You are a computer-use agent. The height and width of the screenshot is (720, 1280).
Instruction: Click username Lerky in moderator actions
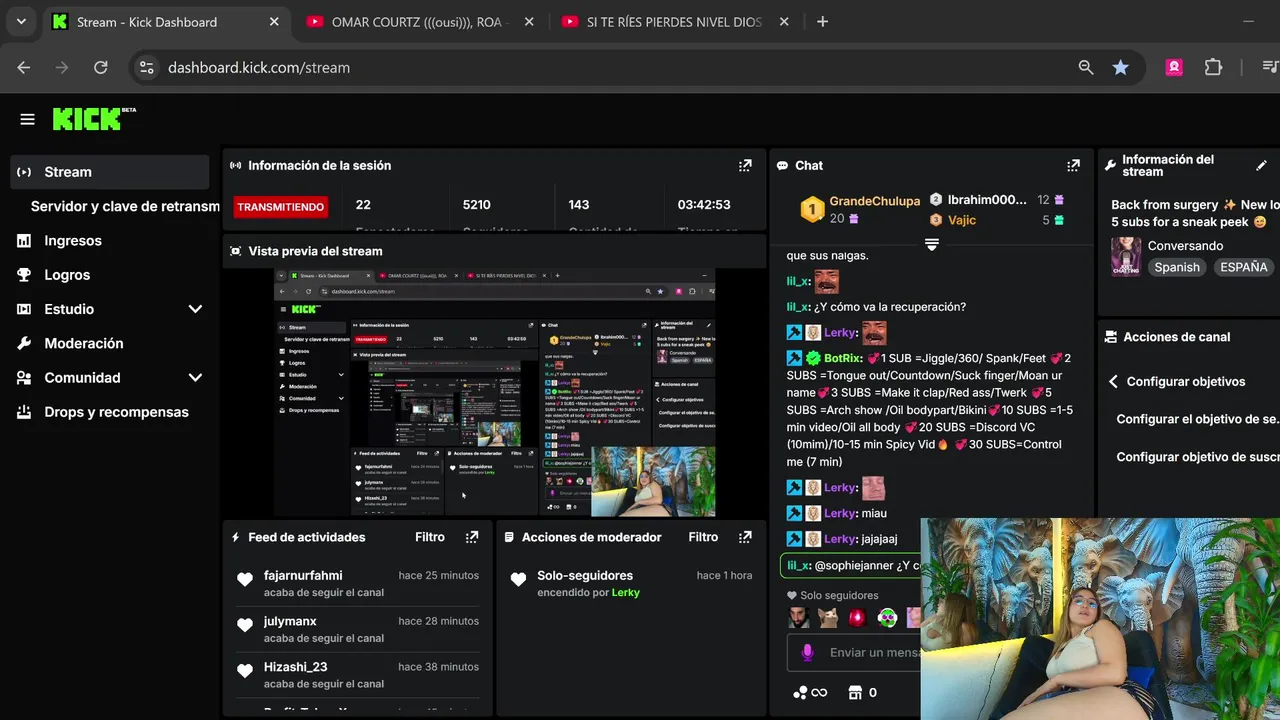tap(625, 593)
